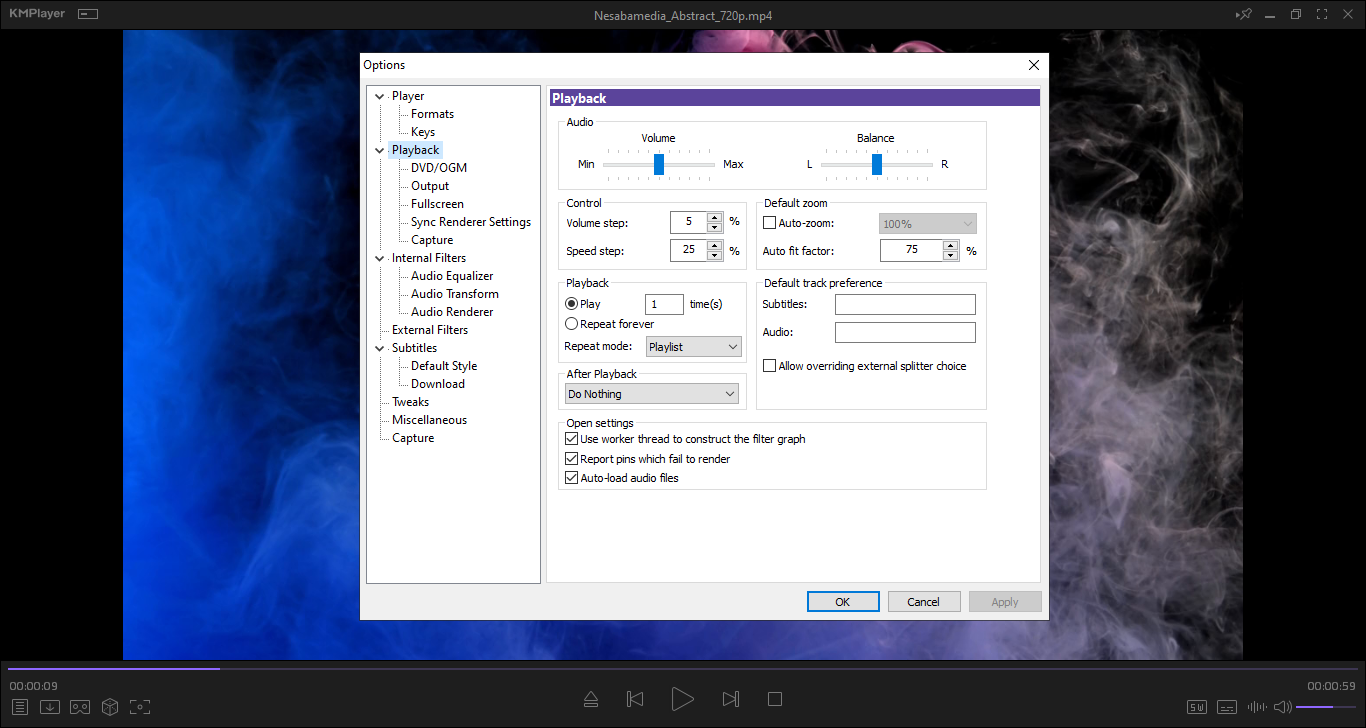Click the 3D cube icon
Viewport: 1366px width, 728px height.
[x=110, y=707]
